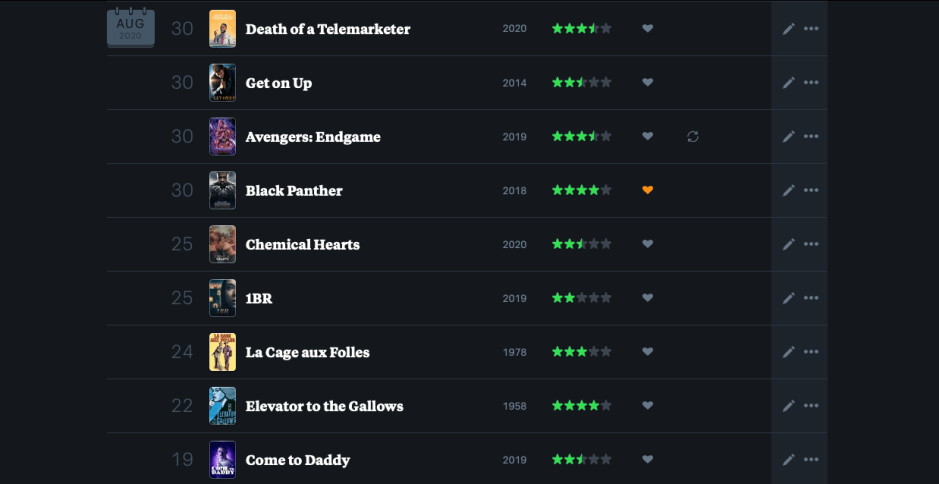Click the rewatch icon on Avengers: Endgame
This screenshot has width=939, height=484.
pos(693,137)
